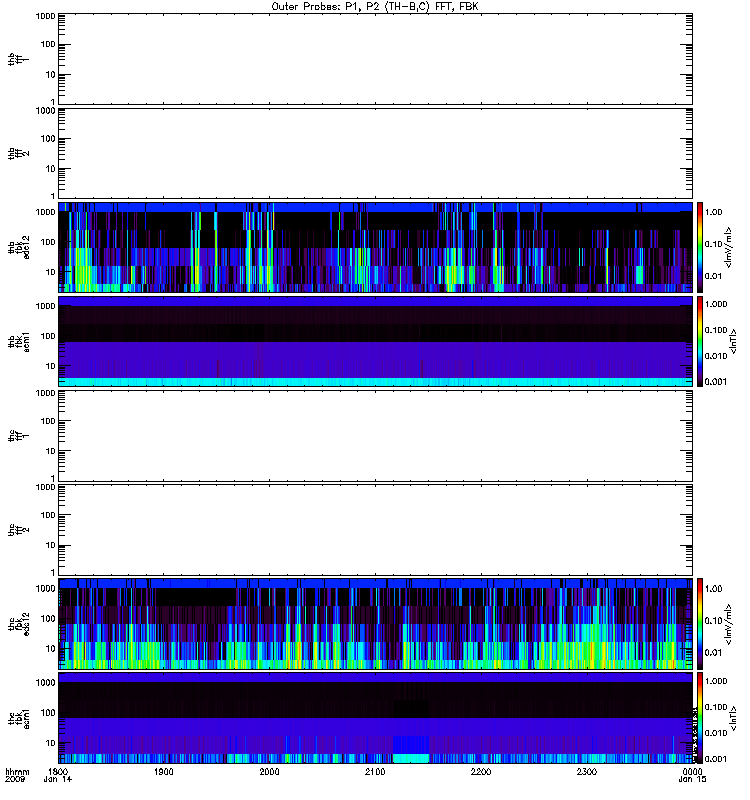The width and height of the screenshot is (750, 800).
Task: Click the thc fbk scm1 spectrogram panel
Action: click(x=376, y=718)
